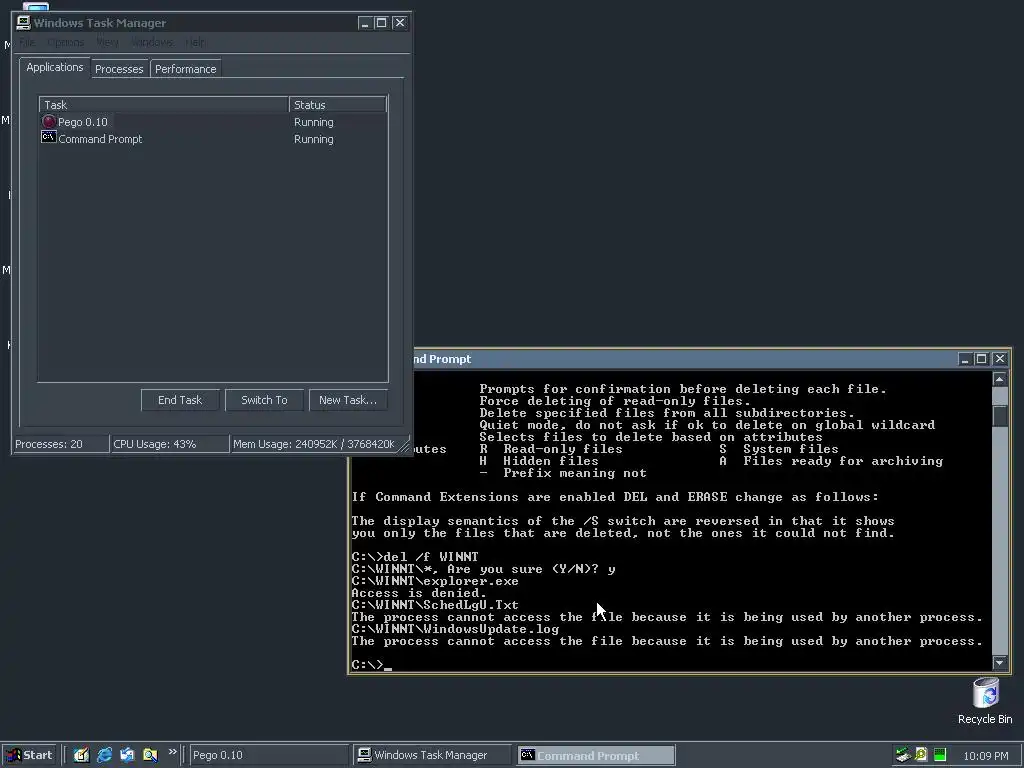Image resolution: width=1024 pixels, height=768 pixels.
Task: Open the Options menu in Task Manager
Action: 65,42
